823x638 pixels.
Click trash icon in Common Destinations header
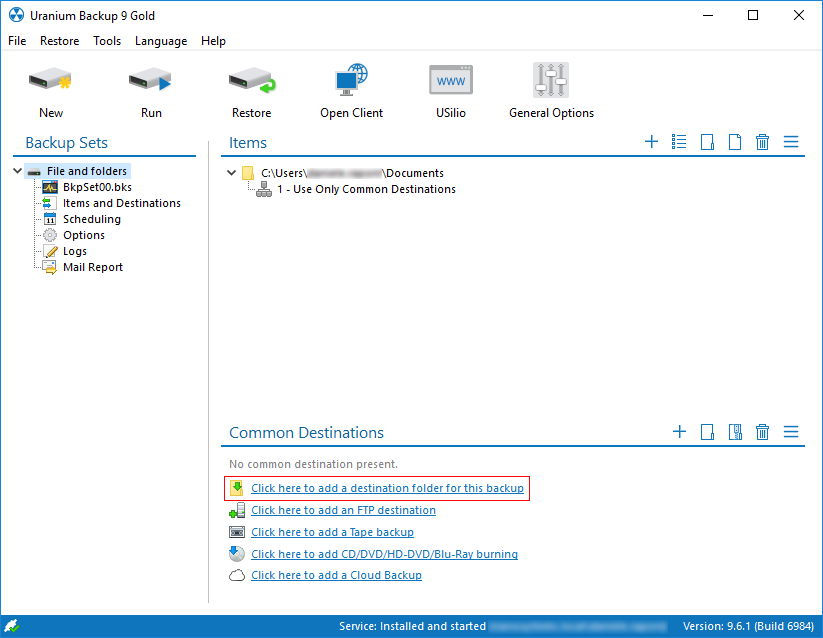(x=762, y=432)
